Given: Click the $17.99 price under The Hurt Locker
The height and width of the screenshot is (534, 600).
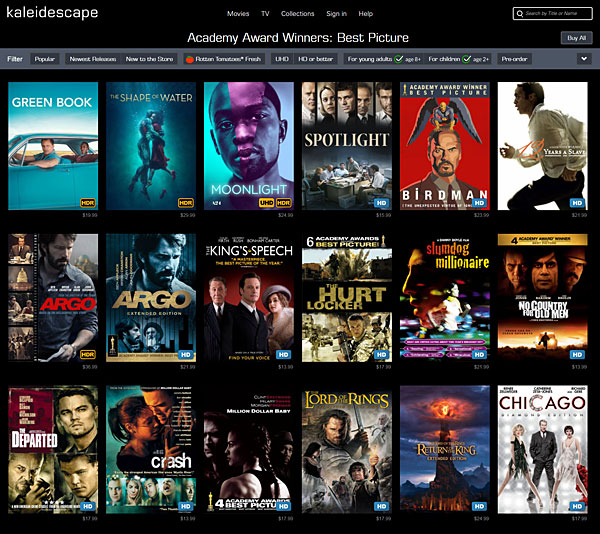Looking at the screenshot, I should click(384, 367).
